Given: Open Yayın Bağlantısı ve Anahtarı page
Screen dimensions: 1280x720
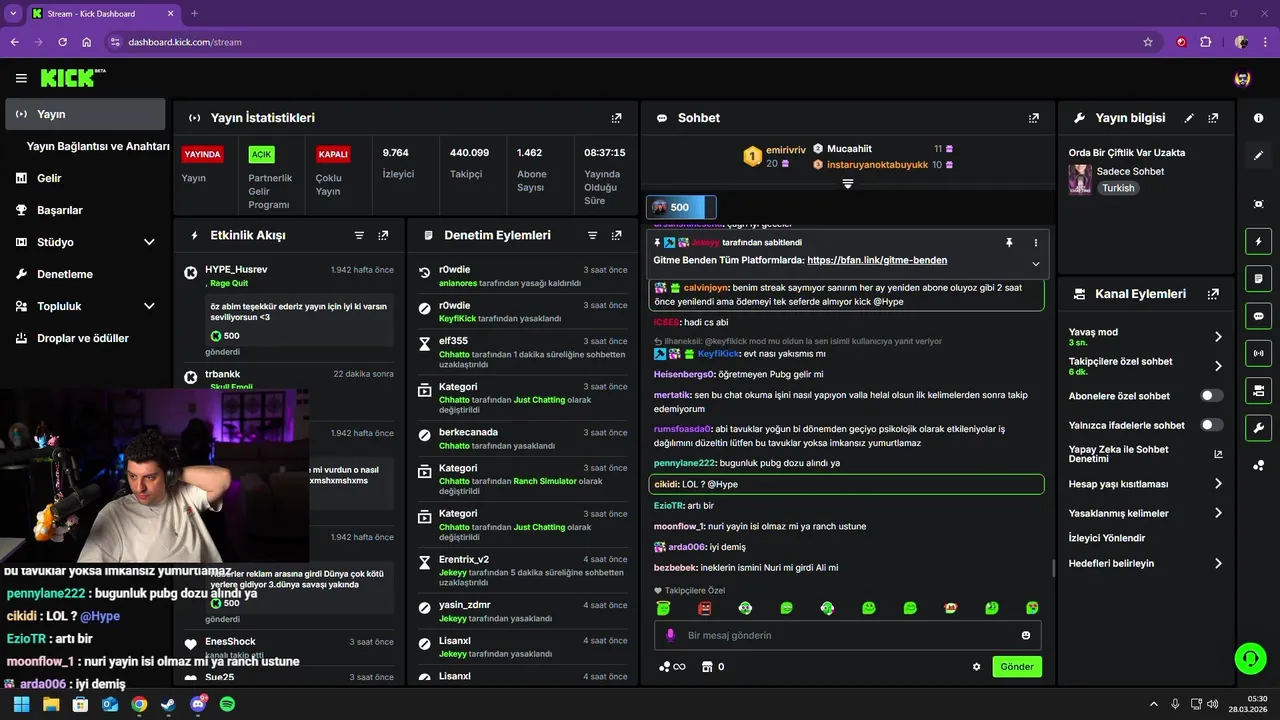Looking at the screenshot, I should click(98, 146).
